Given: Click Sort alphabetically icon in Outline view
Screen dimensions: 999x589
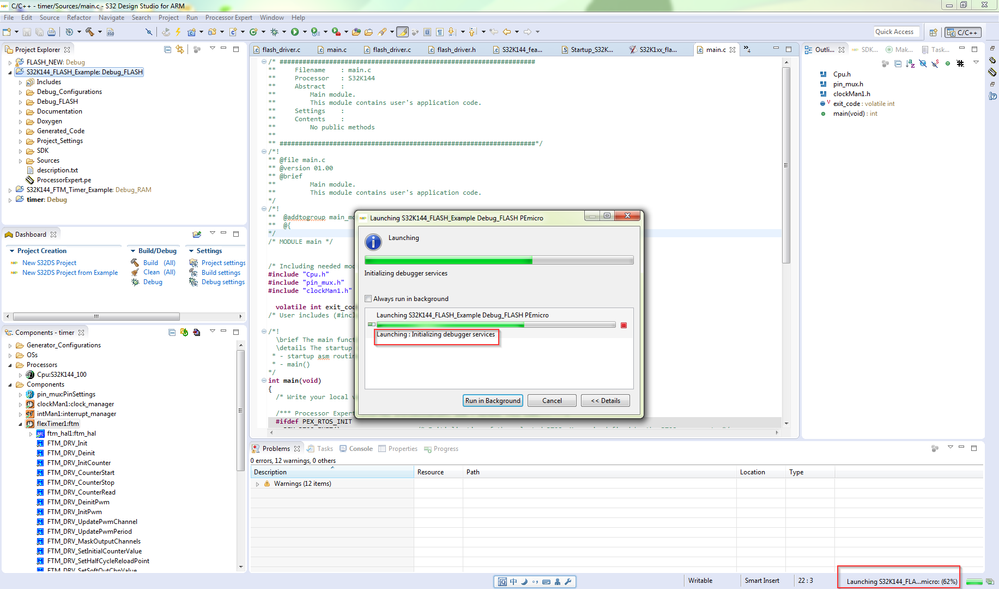Looking at the screenshot, I should point(910,63).
